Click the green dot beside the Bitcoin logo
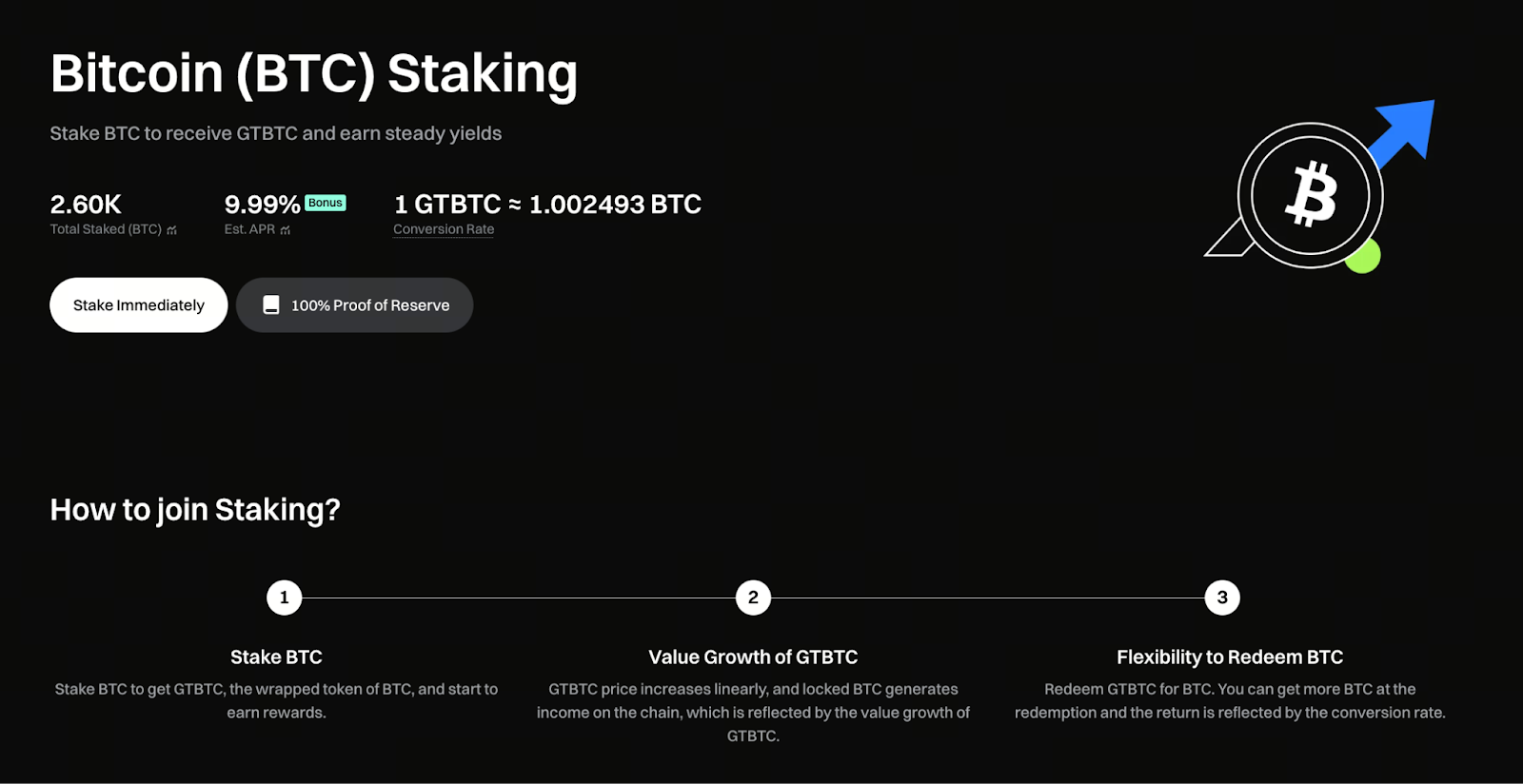 click(x=1363, y=256)
